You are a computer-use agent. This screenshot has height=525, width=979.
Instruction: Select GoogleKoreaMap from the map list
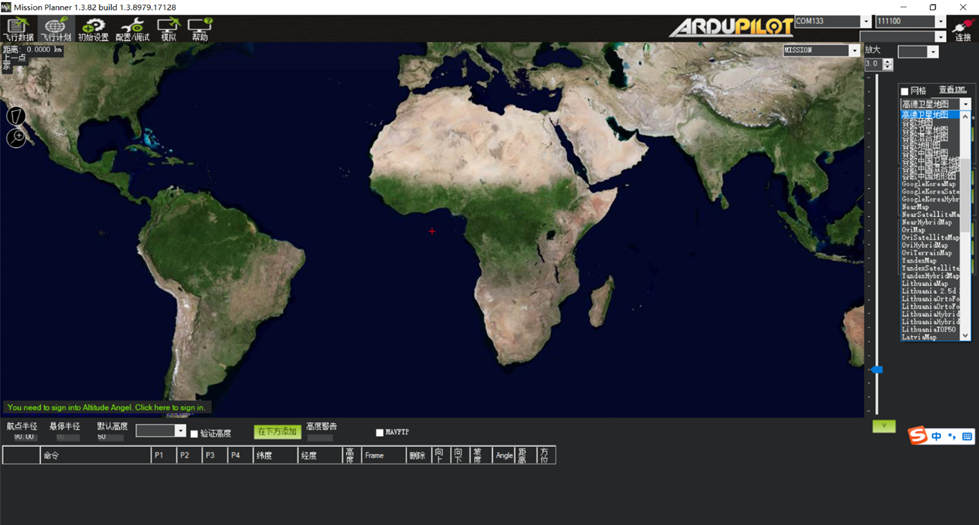pos(930,184)
